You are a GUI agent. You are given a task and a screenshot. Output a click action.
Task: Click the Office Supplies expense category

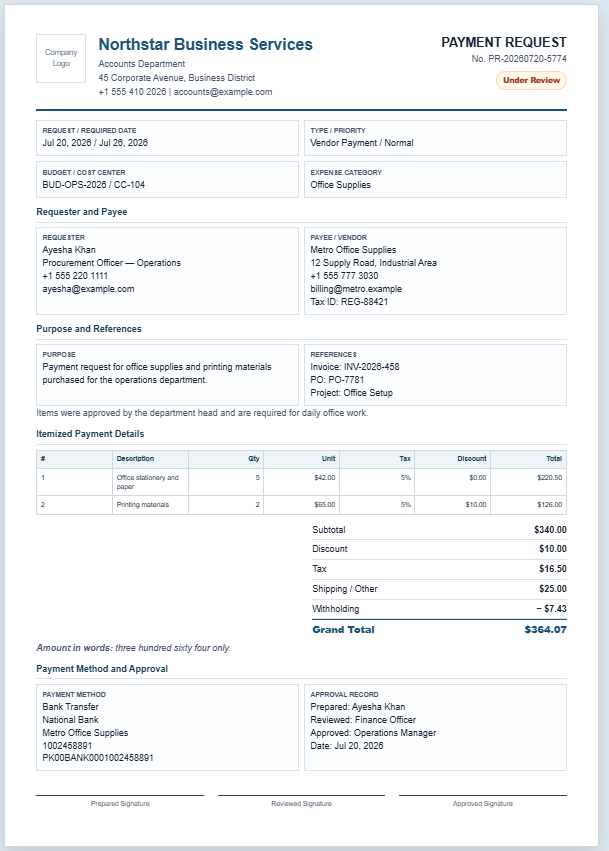(340, 185)
